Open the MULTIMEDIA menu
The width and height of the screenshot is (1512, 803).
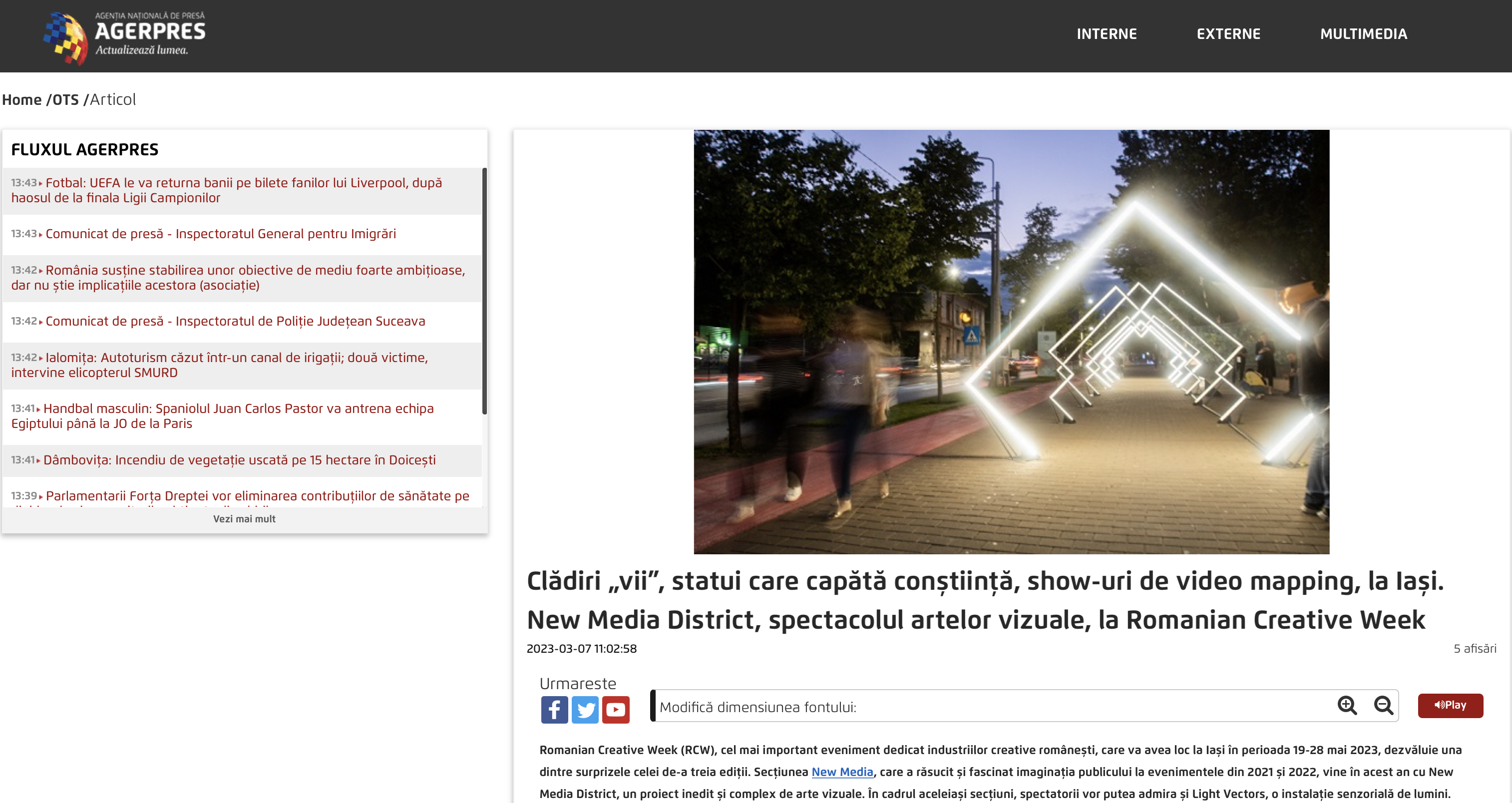1363,34
